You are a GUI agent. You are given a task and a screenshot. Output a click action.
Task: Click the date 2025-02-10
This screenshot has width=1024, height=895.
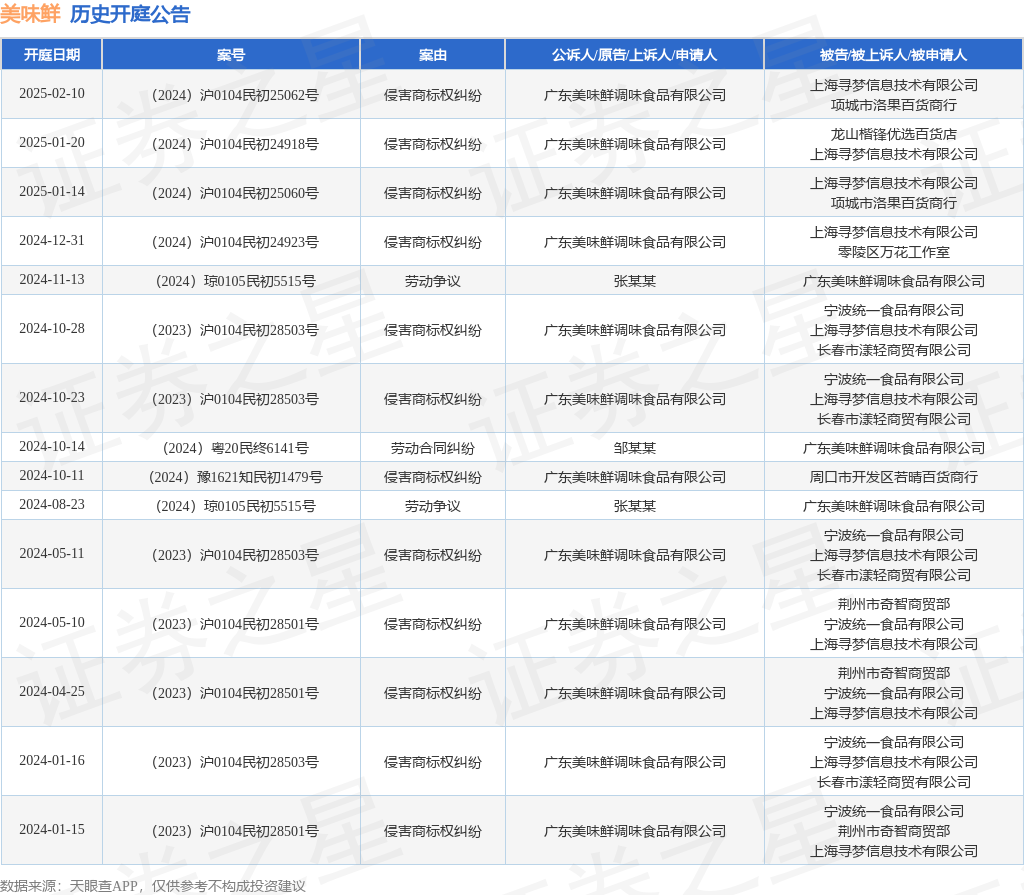(52, 93)
